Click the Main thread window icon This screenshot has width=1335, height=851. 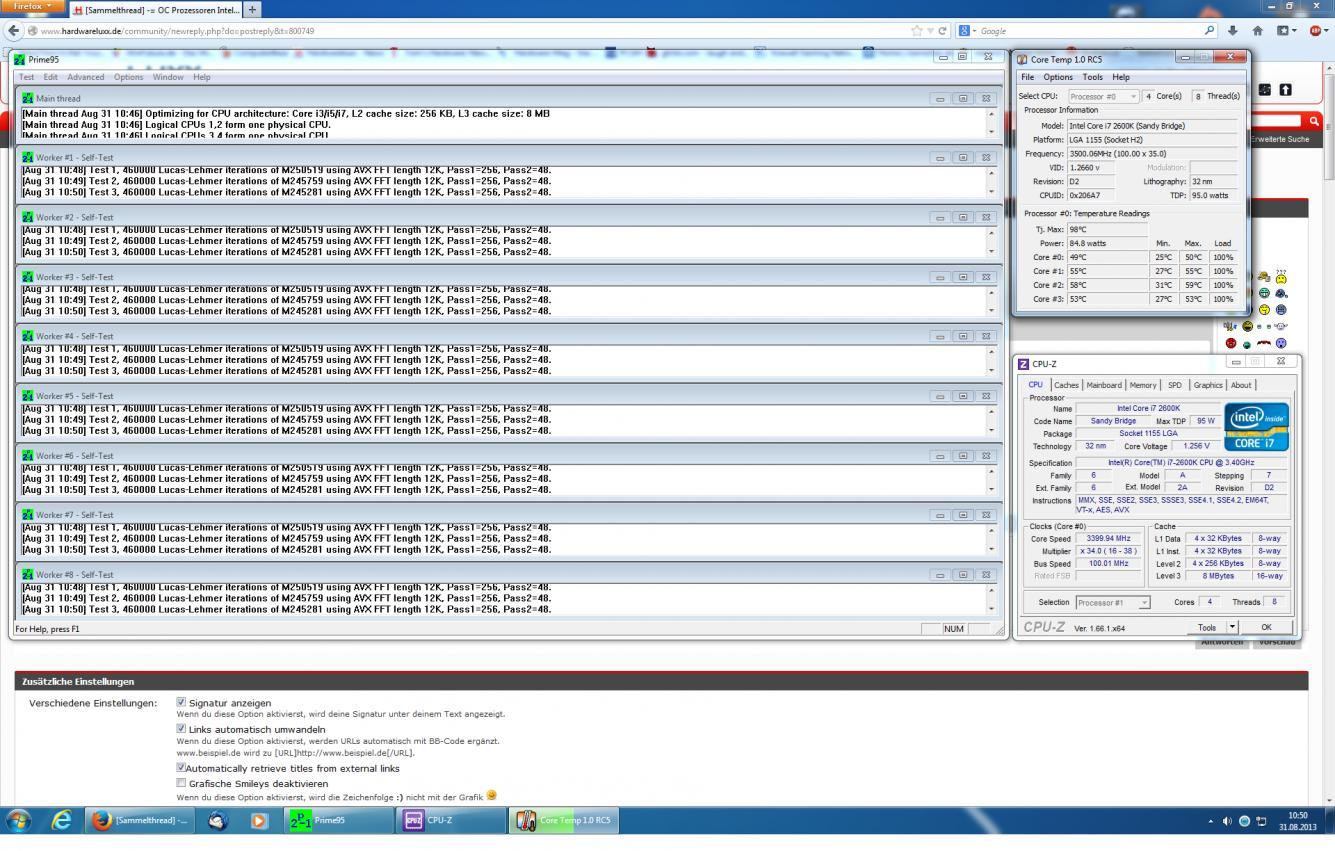click(x=28, y=98)
